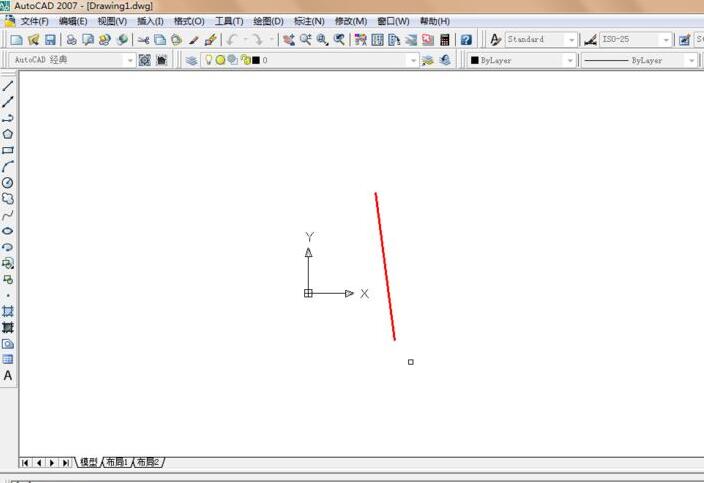Open the QuickCalc calculator icon
This screenshot has width=704, height=483.
coord(444,40)
